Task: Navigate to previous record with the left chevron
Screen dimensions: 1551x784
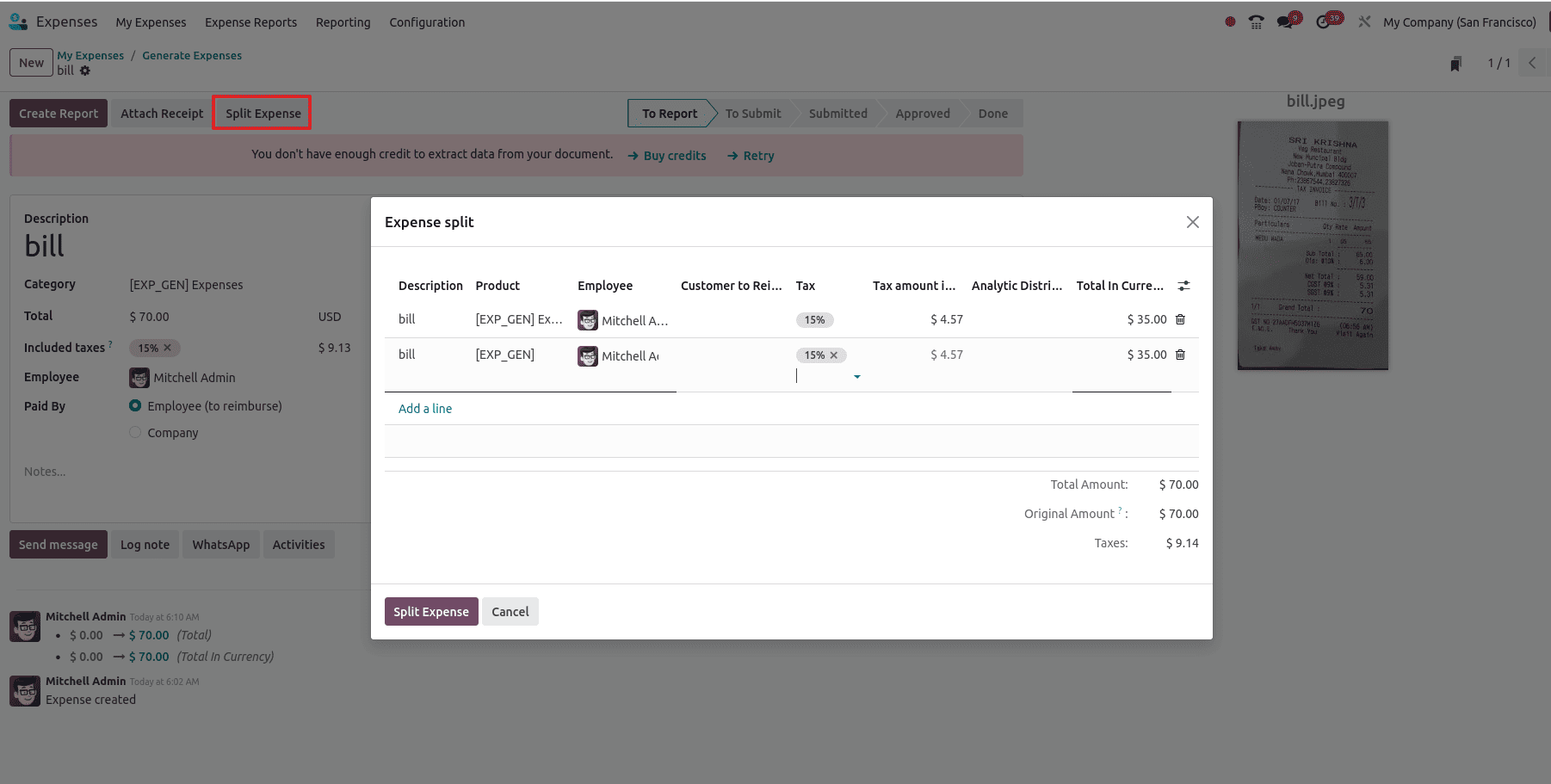Action: (x=1532, y=62)
